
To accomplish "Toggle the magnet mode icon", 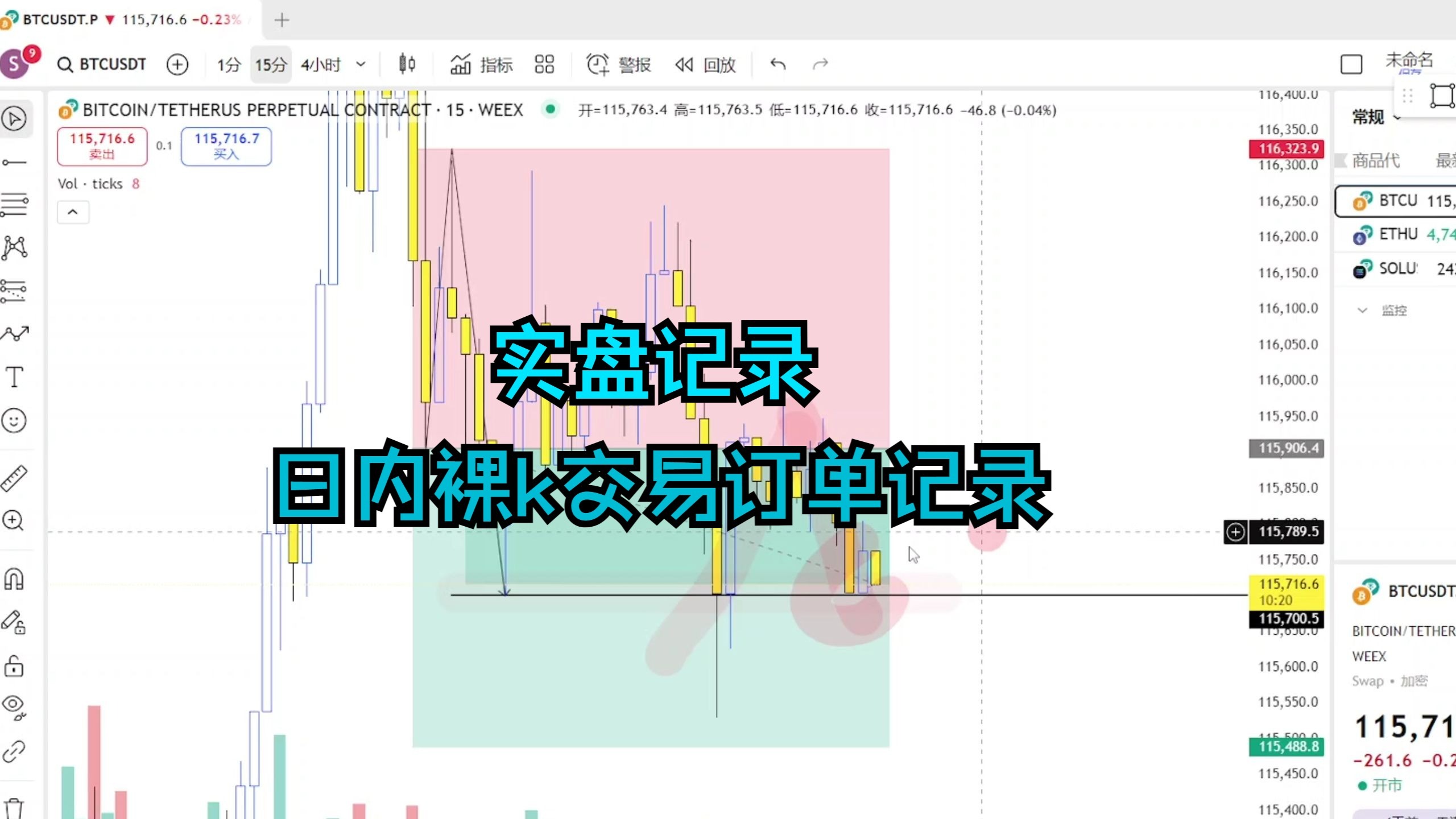I will click(x=14, y=579).
